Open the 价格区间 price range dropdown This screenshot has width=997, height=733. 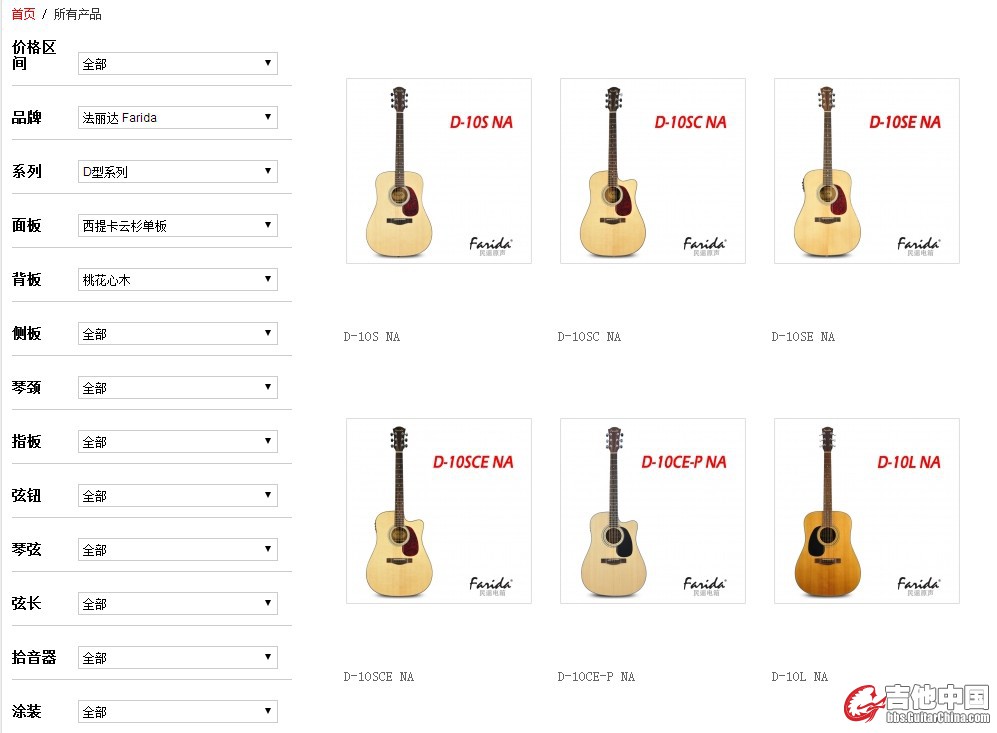pos(177,64)
